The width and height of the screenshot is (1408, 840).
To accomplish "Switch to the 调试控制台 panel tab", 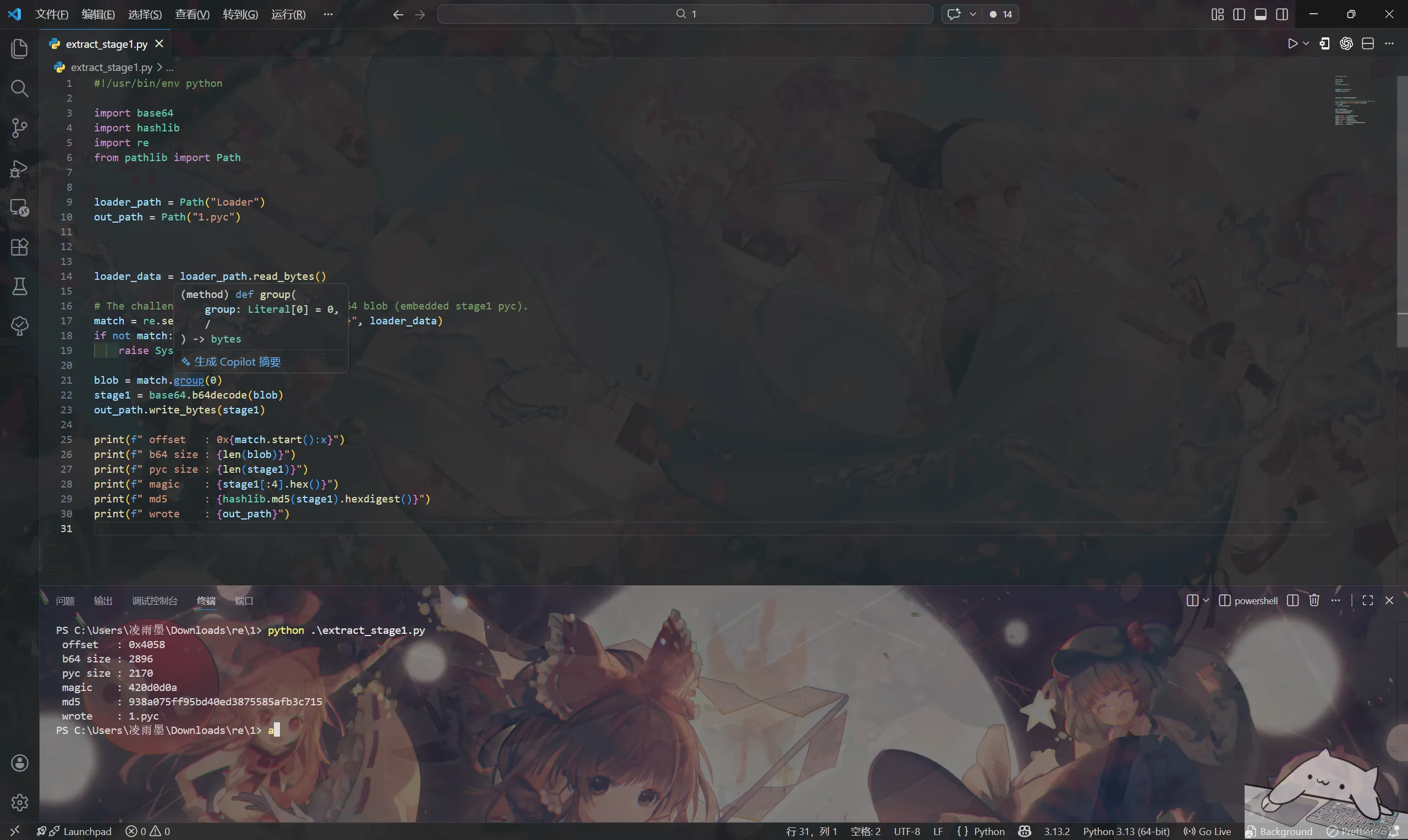I will point(155,600).
